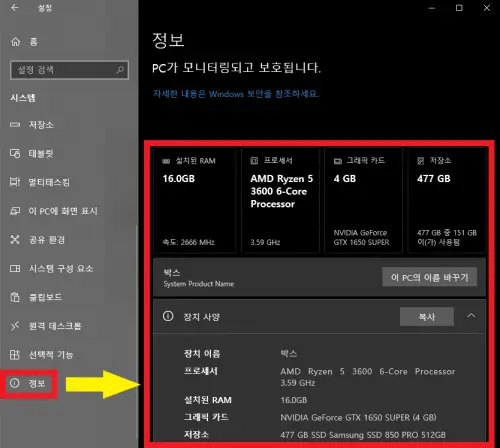500x448 pixels.
Task: Click the 선택적 기능 optional features icon
Action: [x=15, y=354]
